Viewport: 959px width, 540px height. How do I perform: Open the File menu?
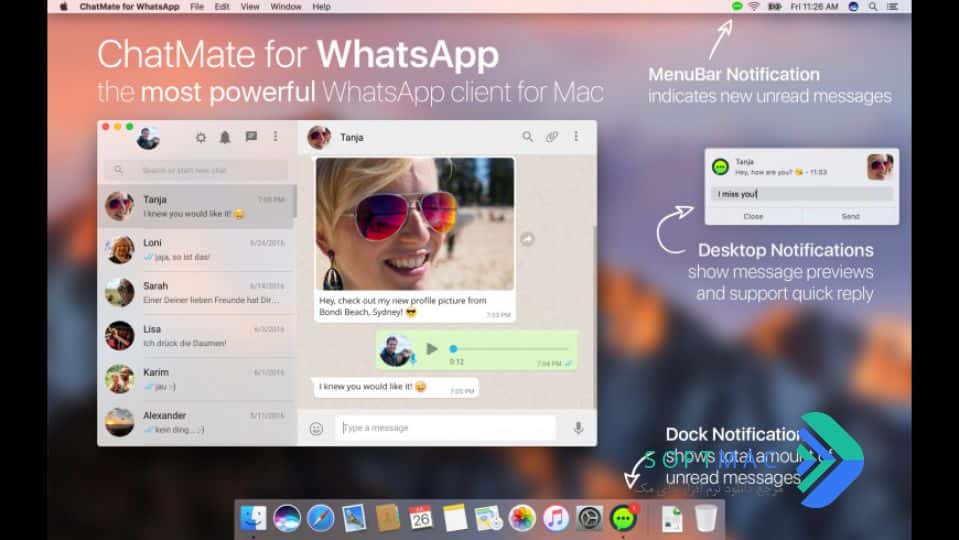197,7
